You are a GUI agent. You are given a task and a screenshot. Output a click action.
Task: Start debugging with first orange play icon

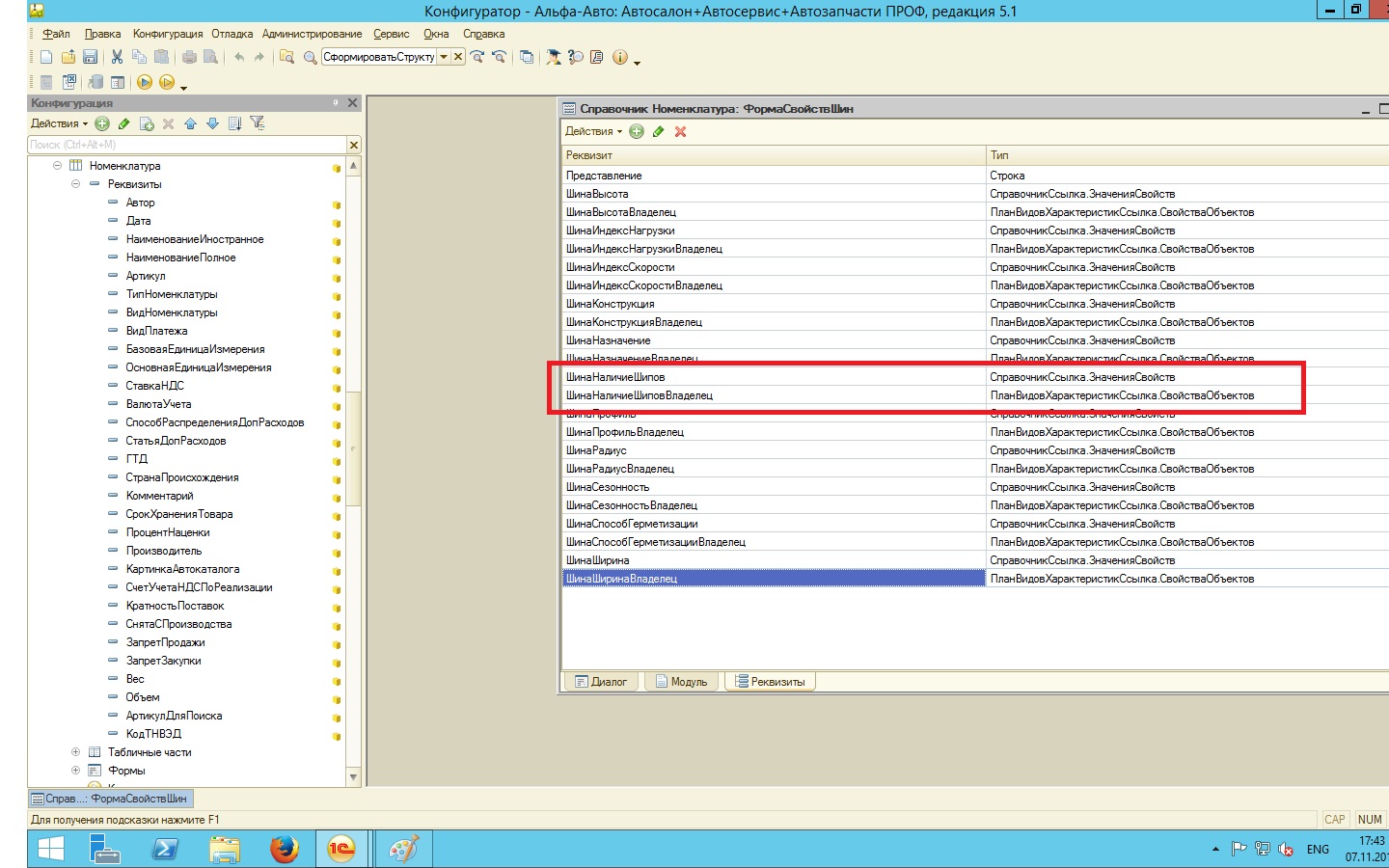pos(145,82)
